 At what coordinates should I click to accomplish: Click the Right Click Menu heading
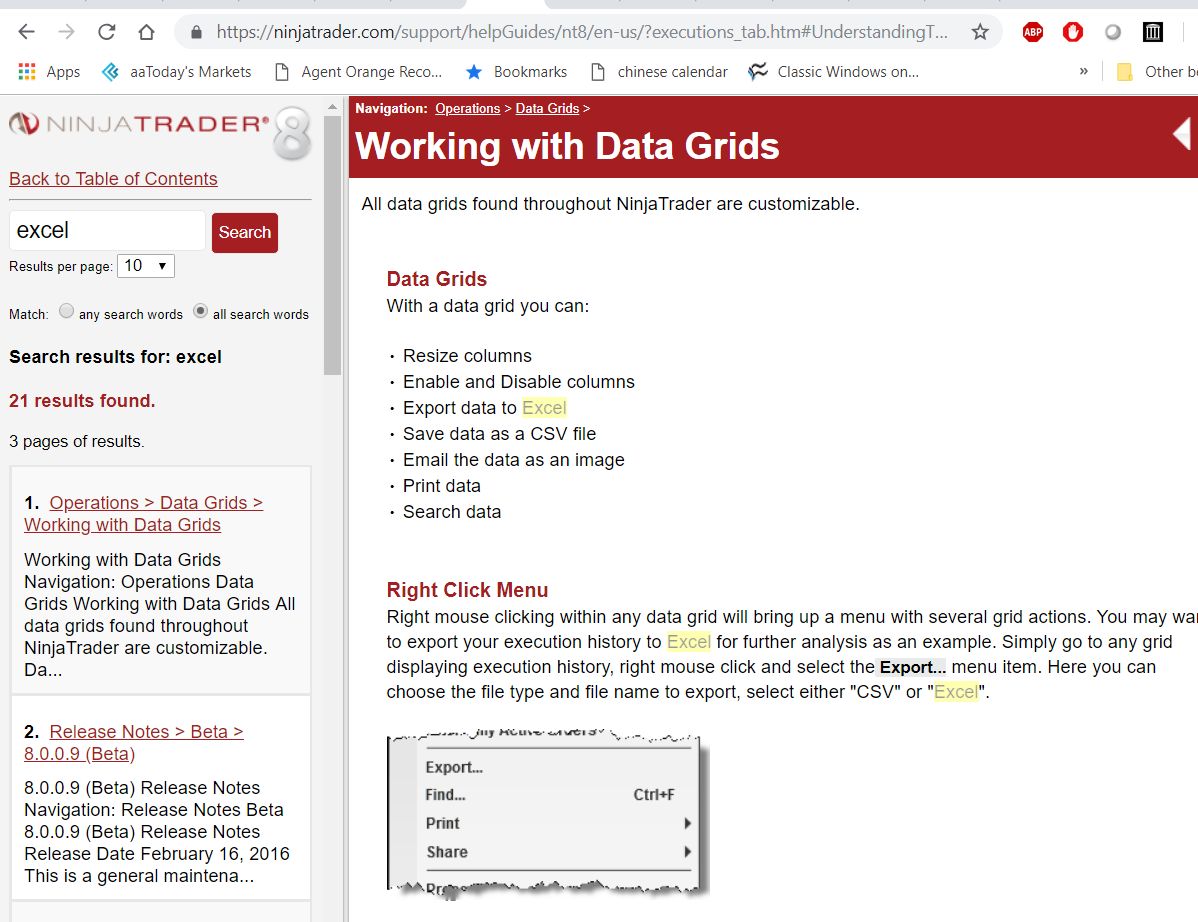tap(467, 590)
